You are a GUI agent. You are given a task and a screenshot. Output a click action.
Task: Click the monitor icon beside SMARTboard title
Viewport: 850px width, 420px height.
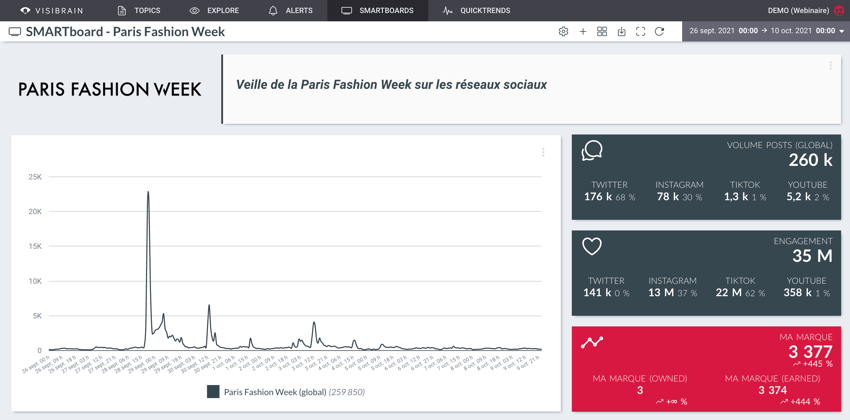pos(15,32)
